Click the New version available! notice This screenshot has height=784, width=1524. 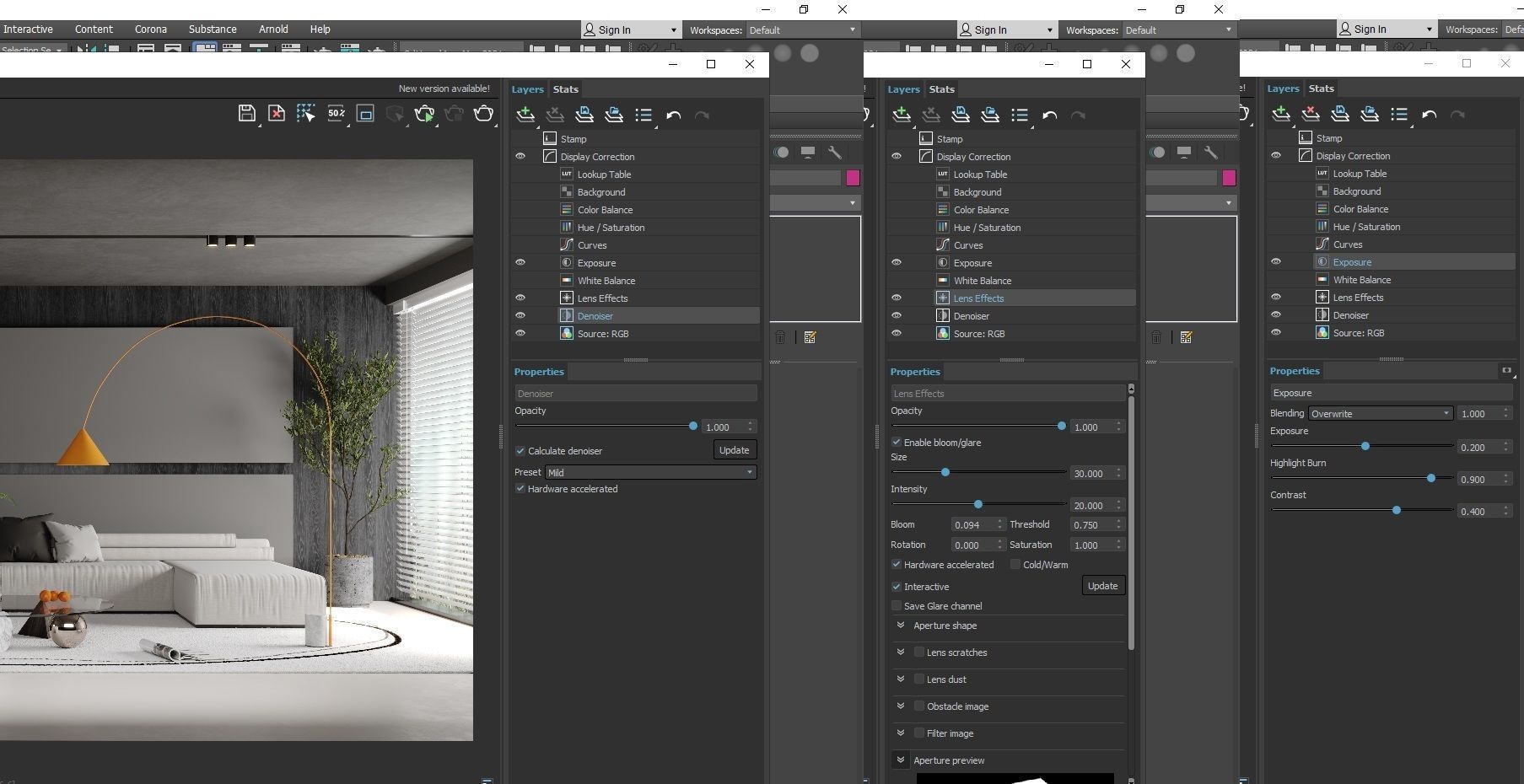444,89
